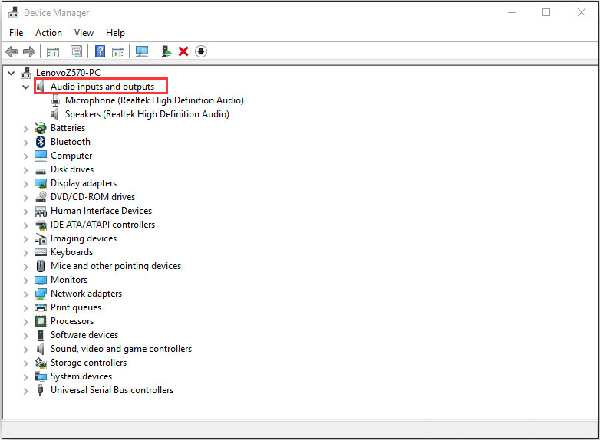Select the Print queues label

(x=76, y=307)
